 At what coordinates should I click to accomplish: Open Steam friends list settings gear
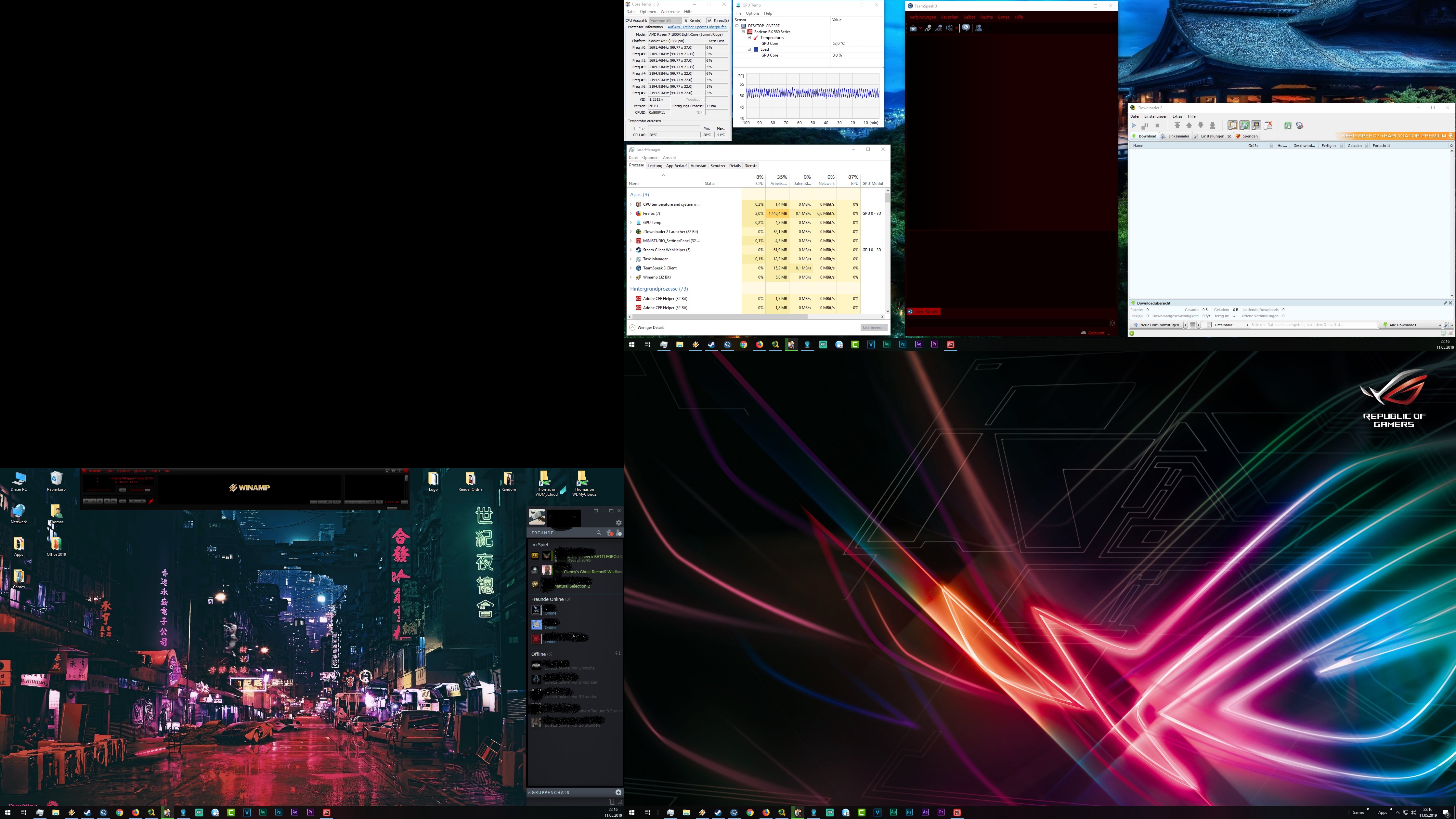point(618,522)
